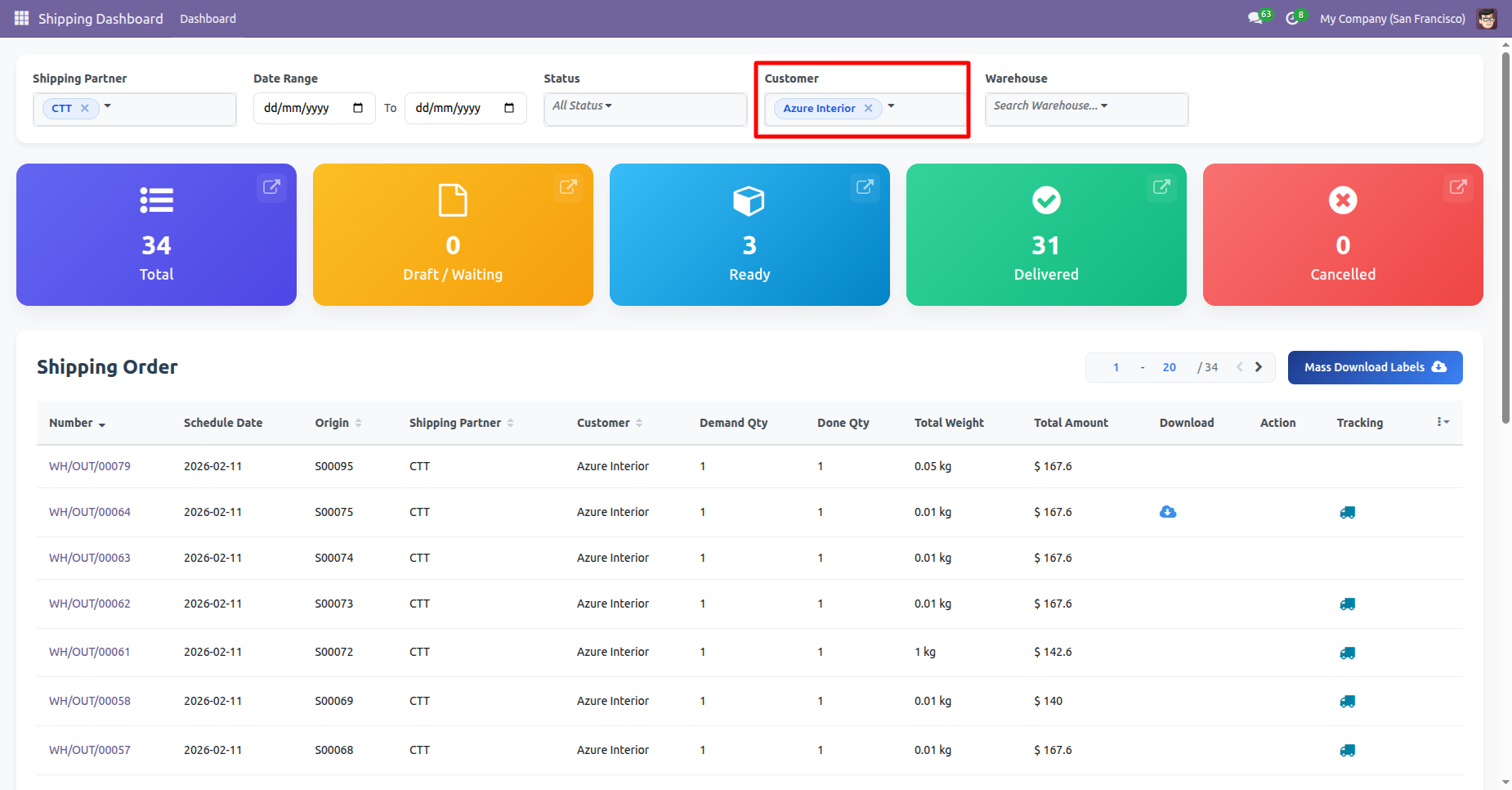The width and height of the screenshot is (1512, 790).
Task: Open the Dashboard menu item
Action: [208, 18]
